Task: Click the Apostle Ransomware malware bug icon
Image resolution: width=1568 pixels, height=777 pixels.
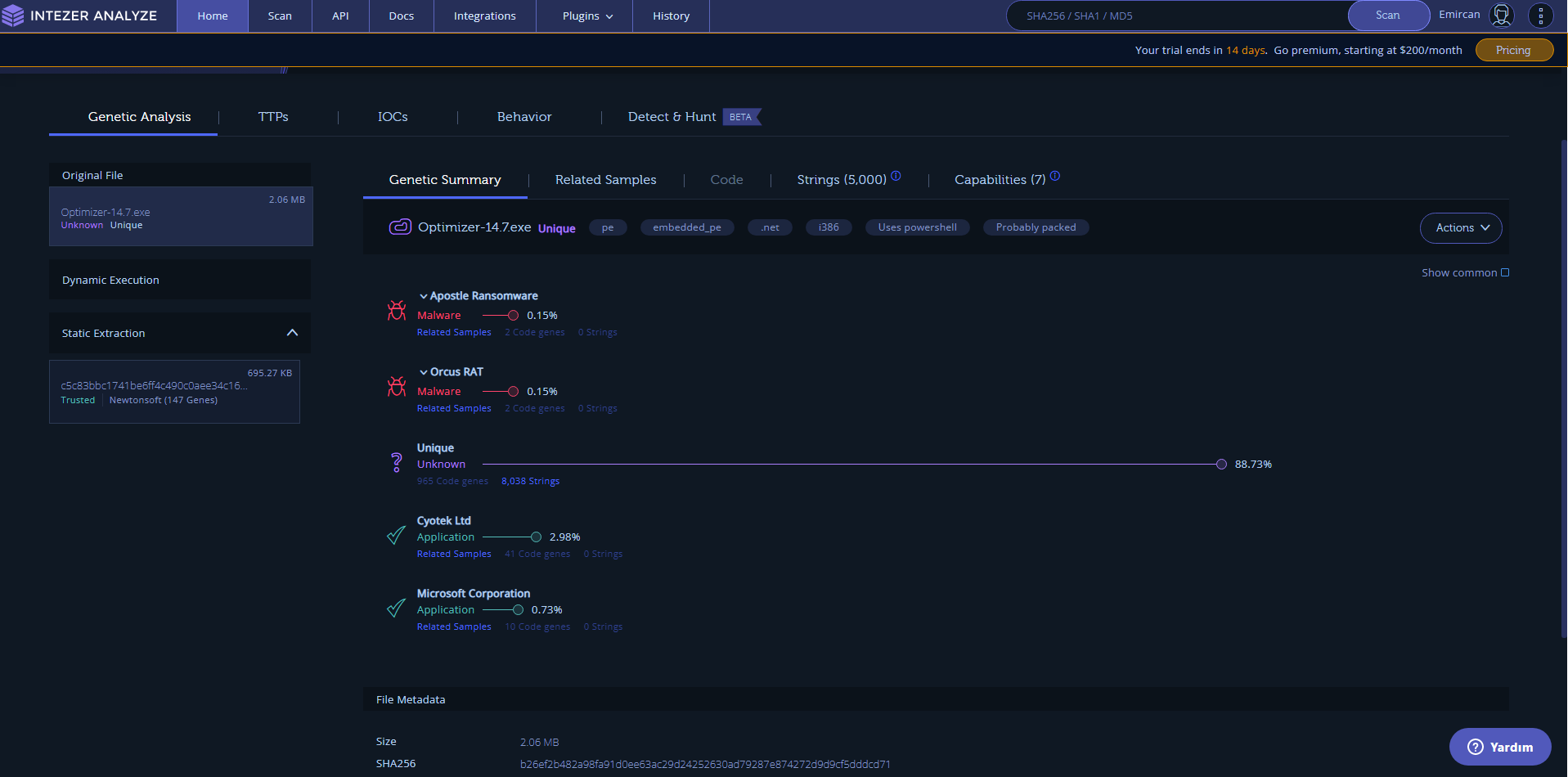Action: [397, 311]
